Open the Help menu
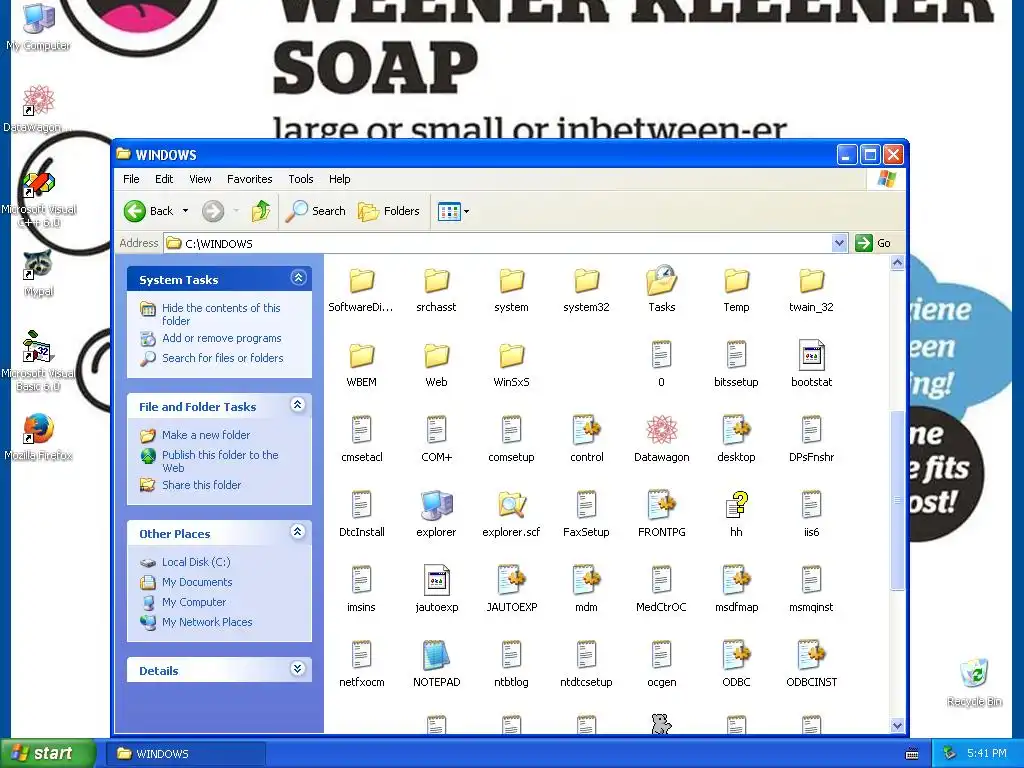This screenshot has width=1024, height=768. 340,179
